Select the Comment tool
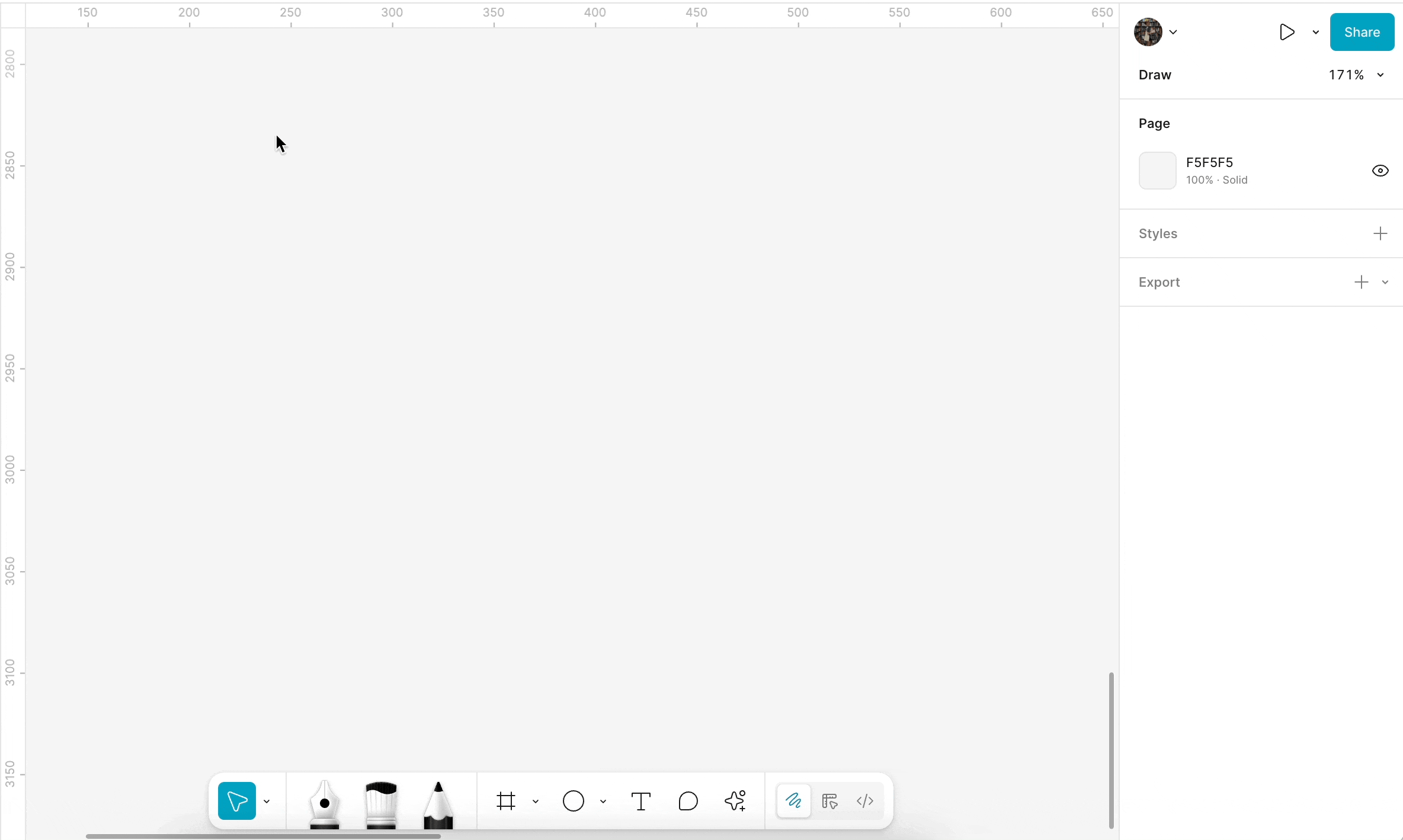The height and width of the screenshot is (840, 1403). coord(688,801)
